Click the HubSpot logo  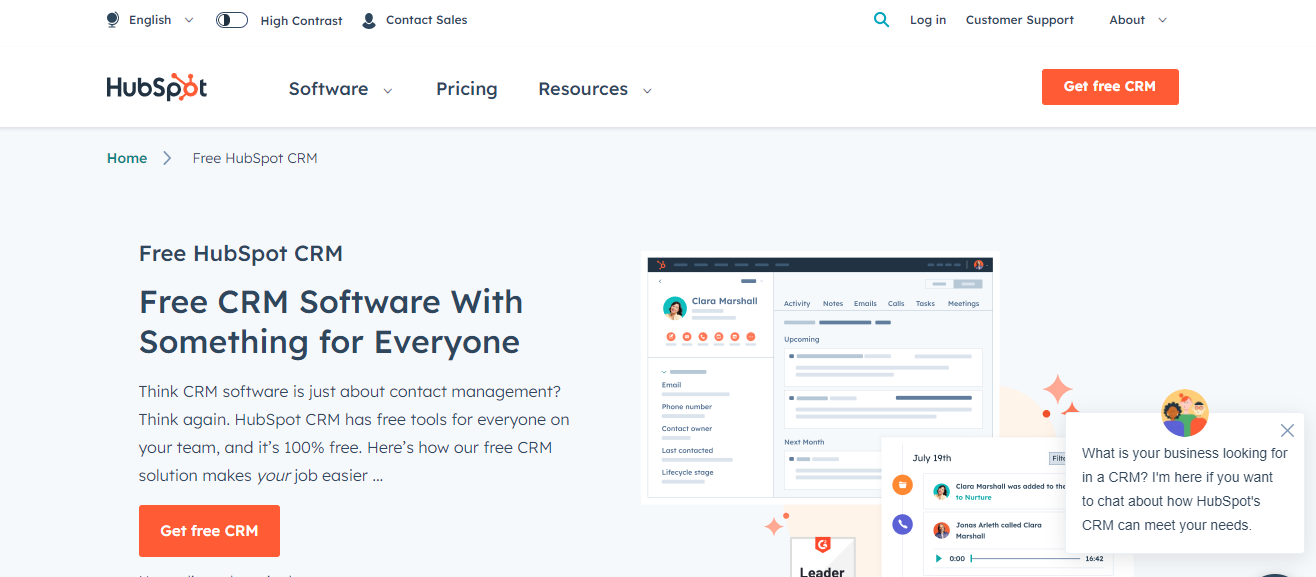(x=157, y=88)
